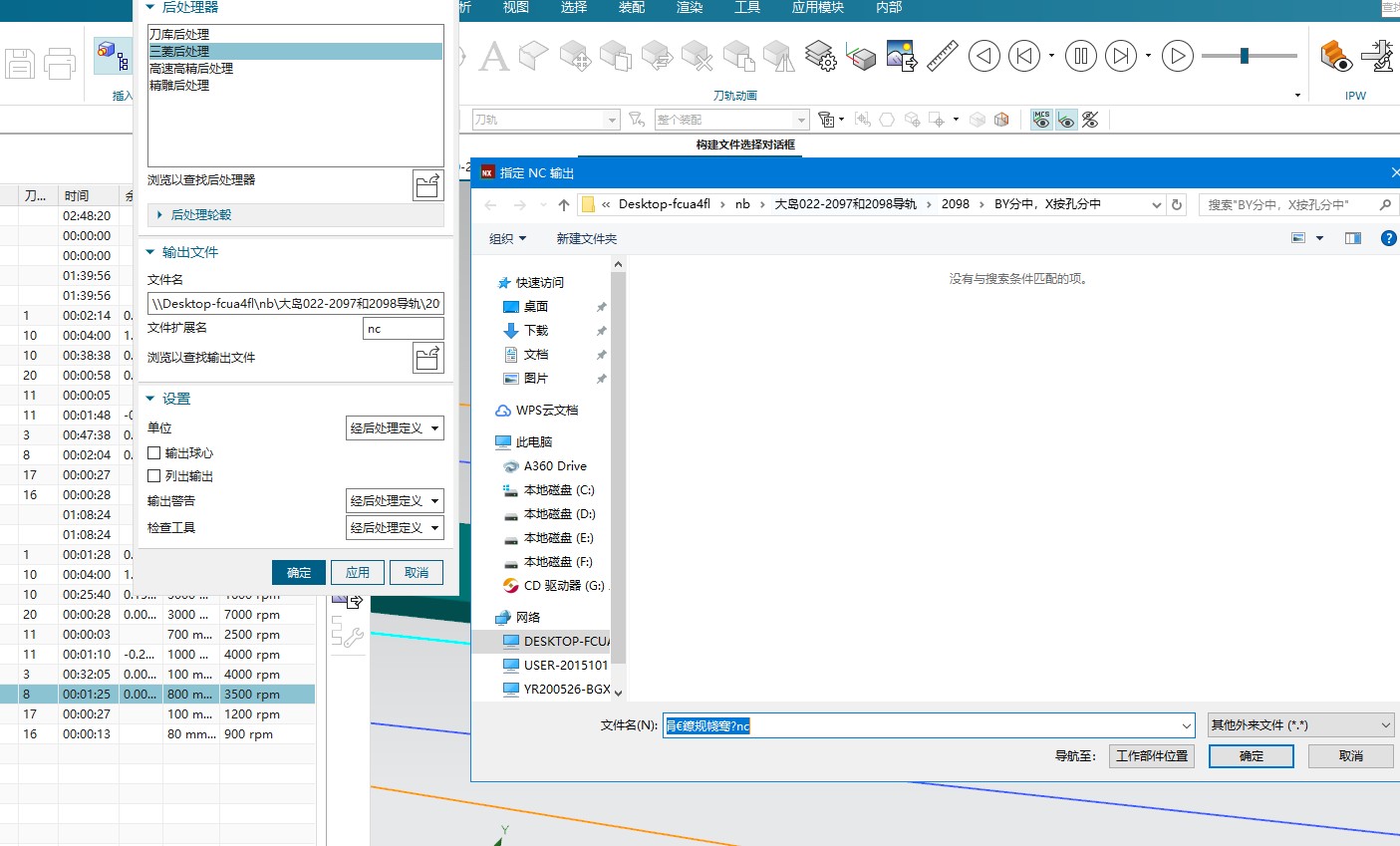Select A360 Drive in navigation pane
The width and height of the screenshot is (1400, 846).
(x=555, y=466)
